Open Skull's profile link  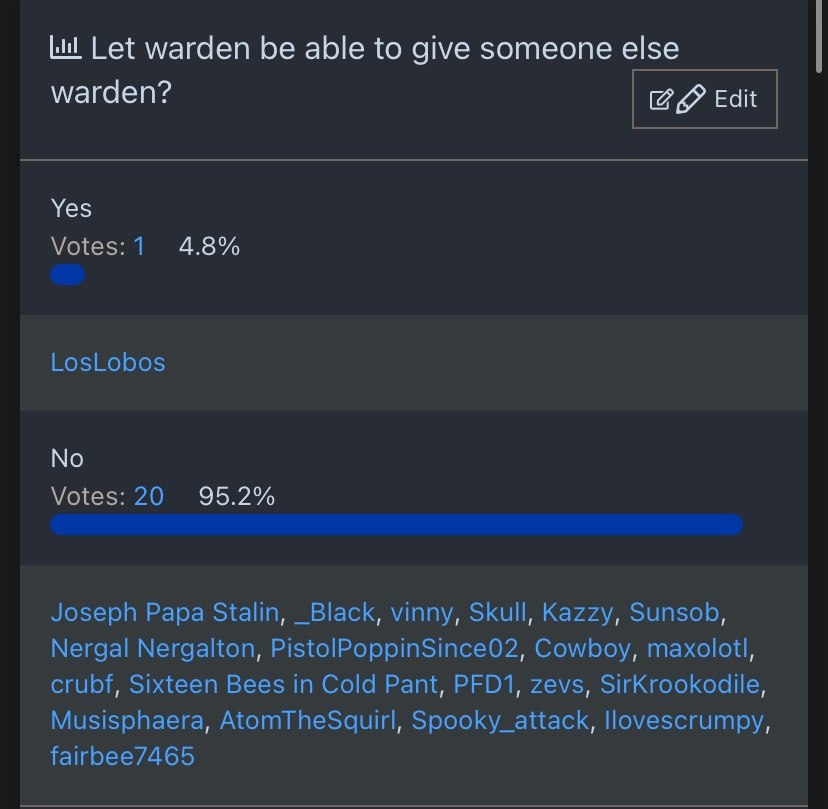497,612
